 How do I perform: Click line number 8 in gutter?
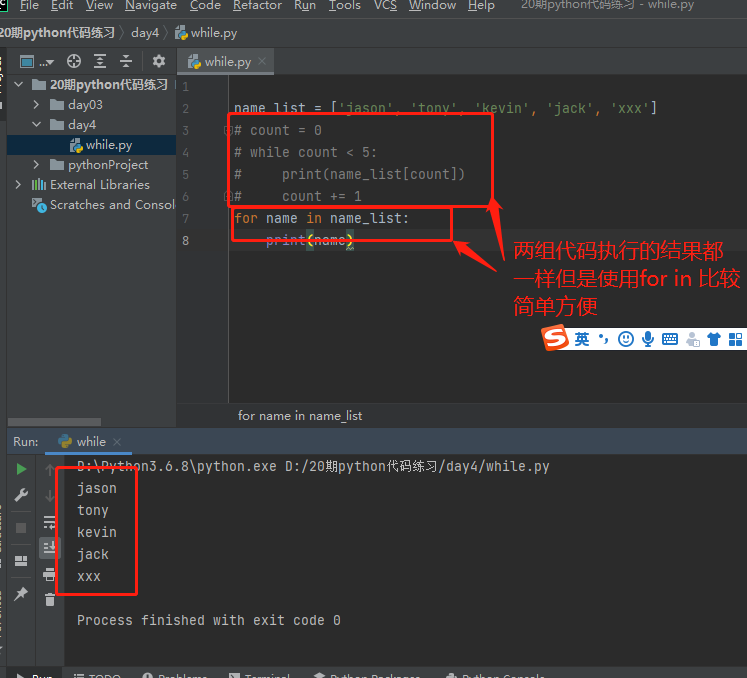coord(185,241)
